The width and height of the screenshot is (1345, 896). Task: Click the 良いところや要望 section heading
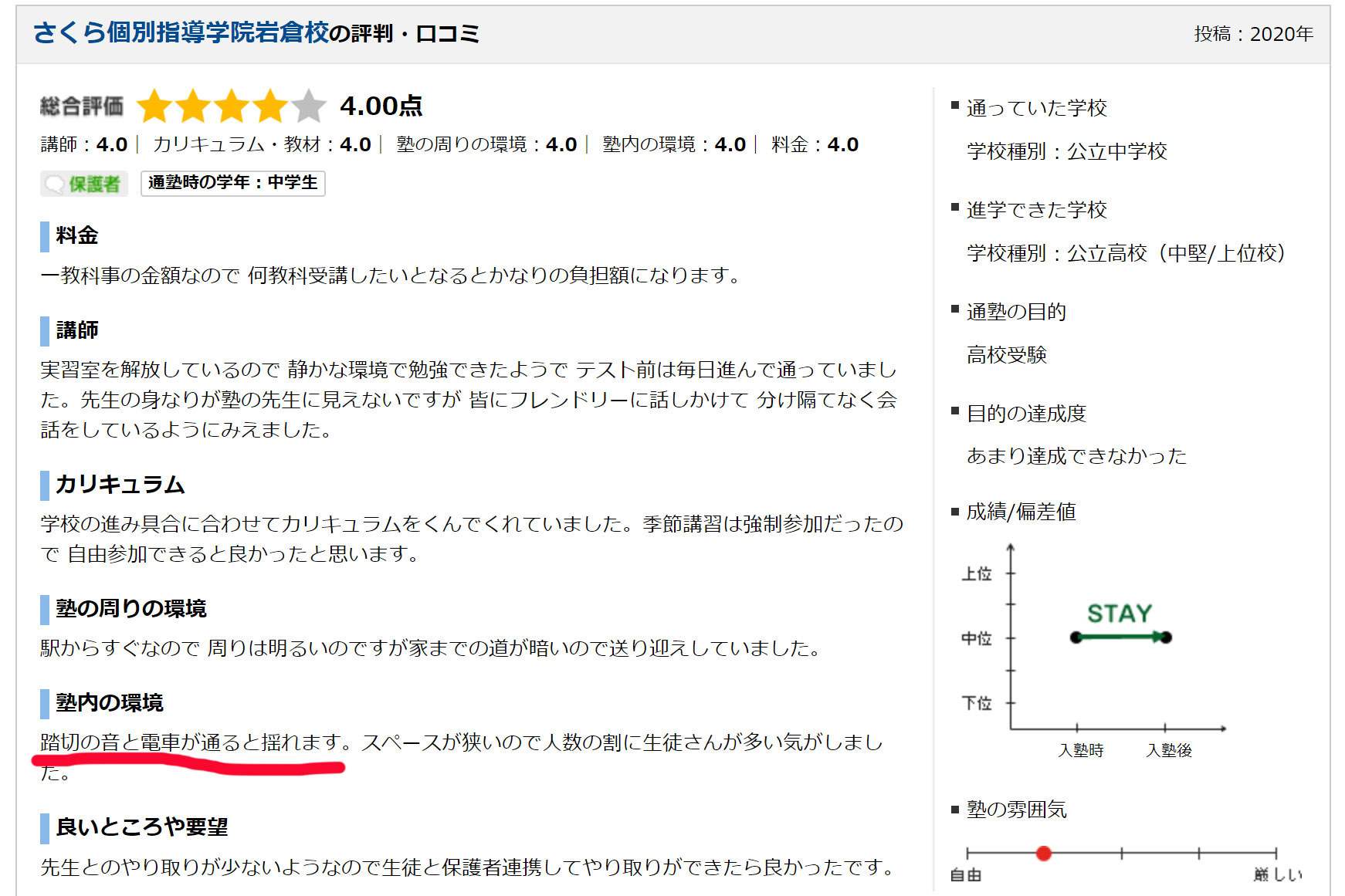tap(142, 827)
